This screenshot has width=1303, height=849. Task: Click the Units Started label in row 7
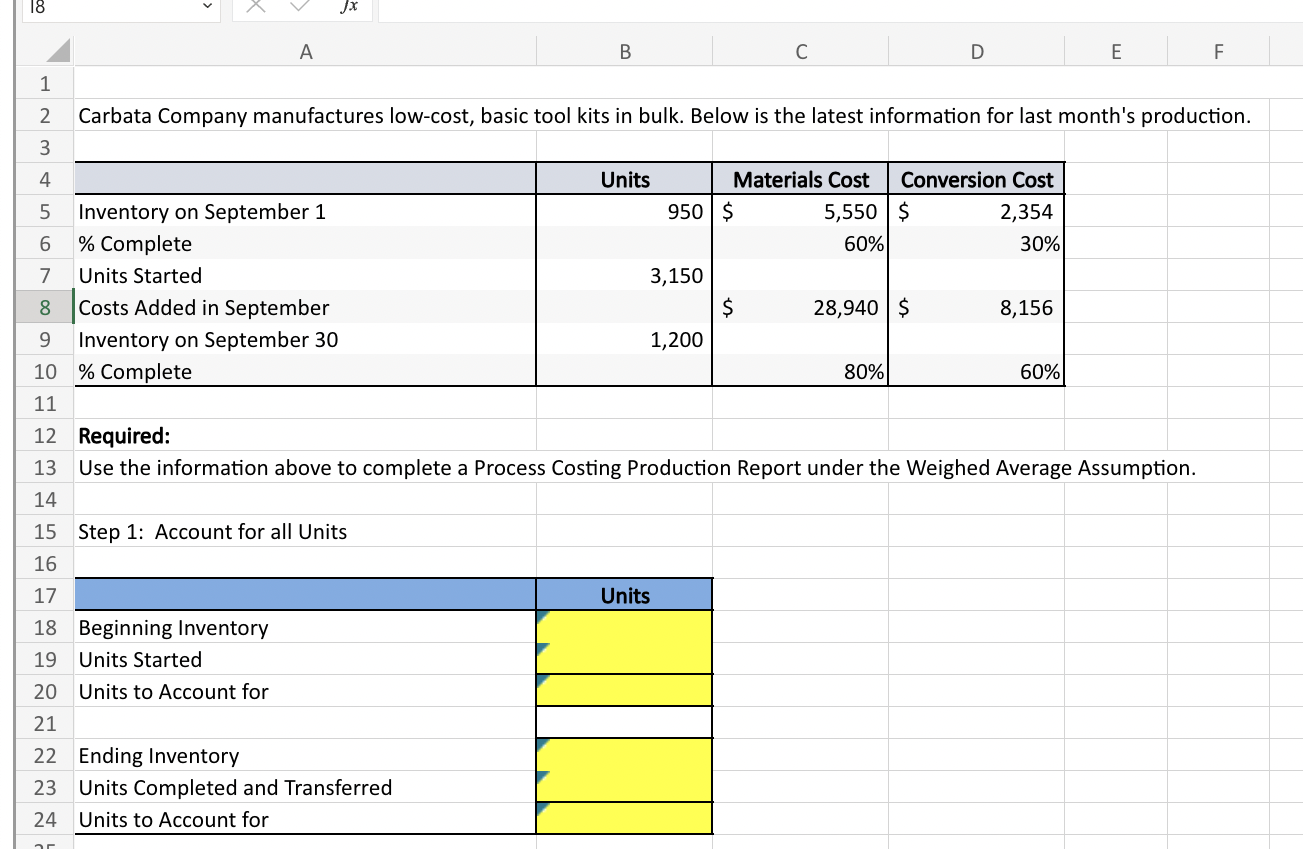click(x=140, y=275)
